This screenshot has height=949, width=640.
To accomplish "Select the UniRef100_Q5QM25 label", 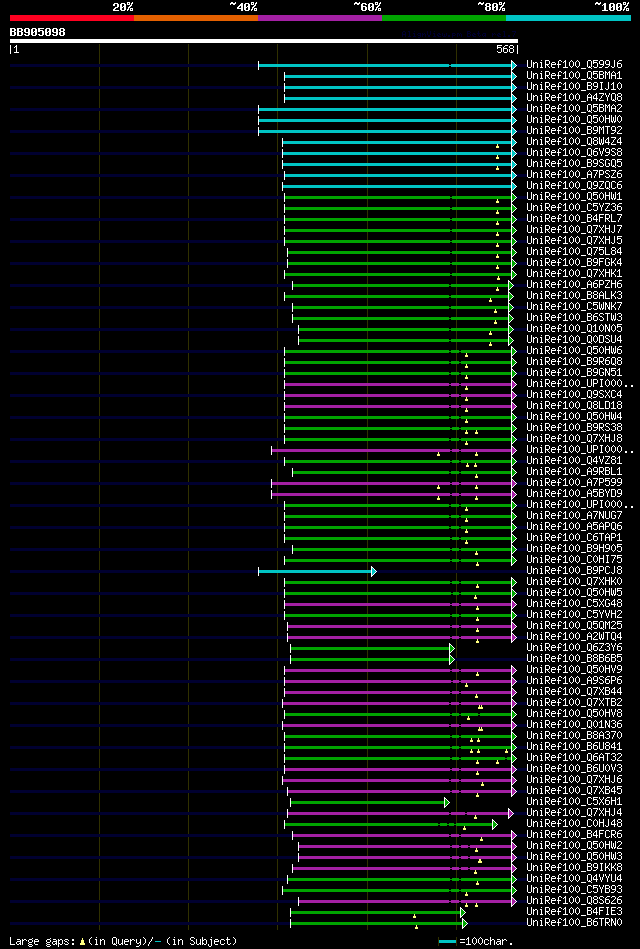I will (575, 626).
